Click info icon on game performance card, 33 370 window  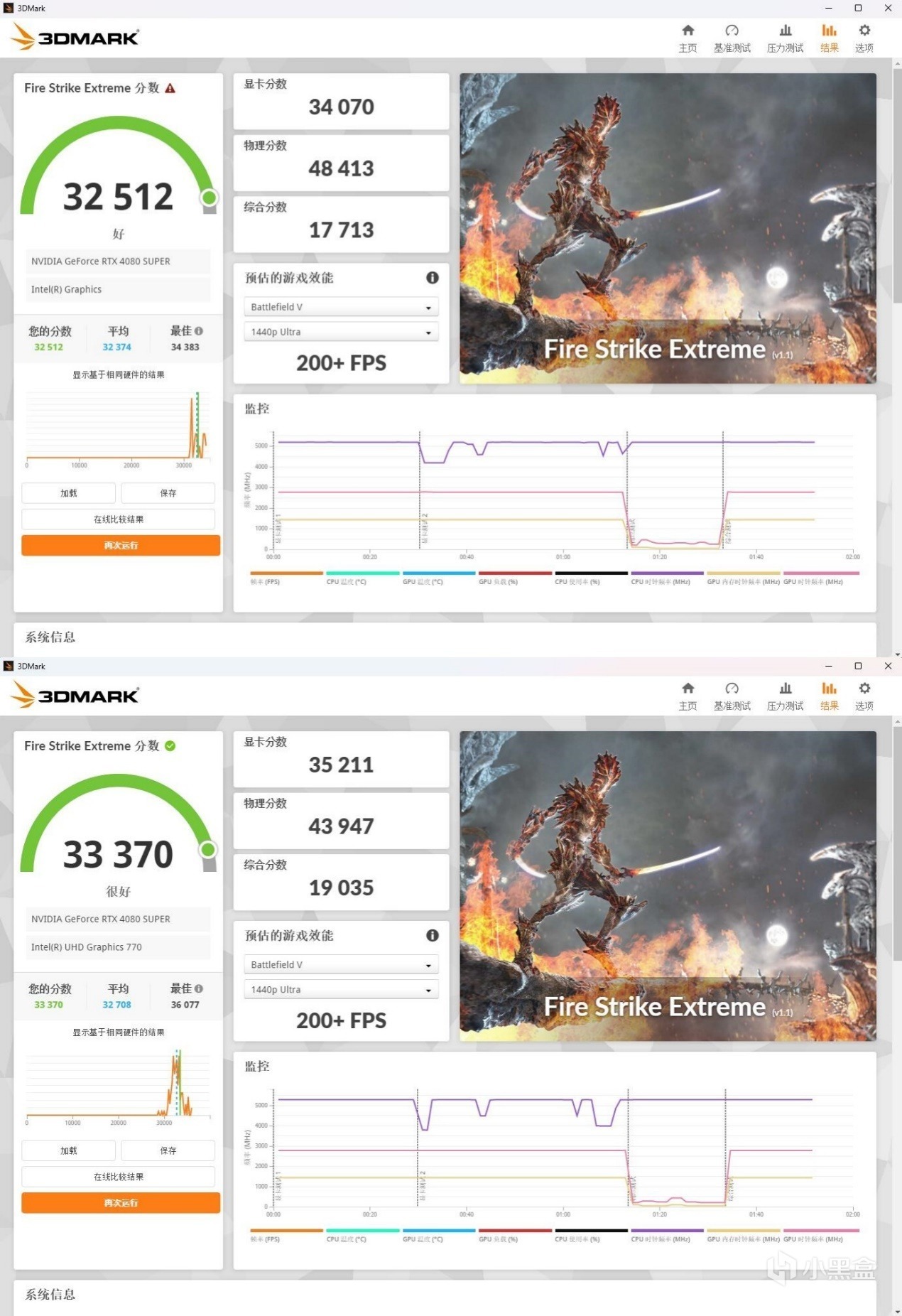pos(432,936)
